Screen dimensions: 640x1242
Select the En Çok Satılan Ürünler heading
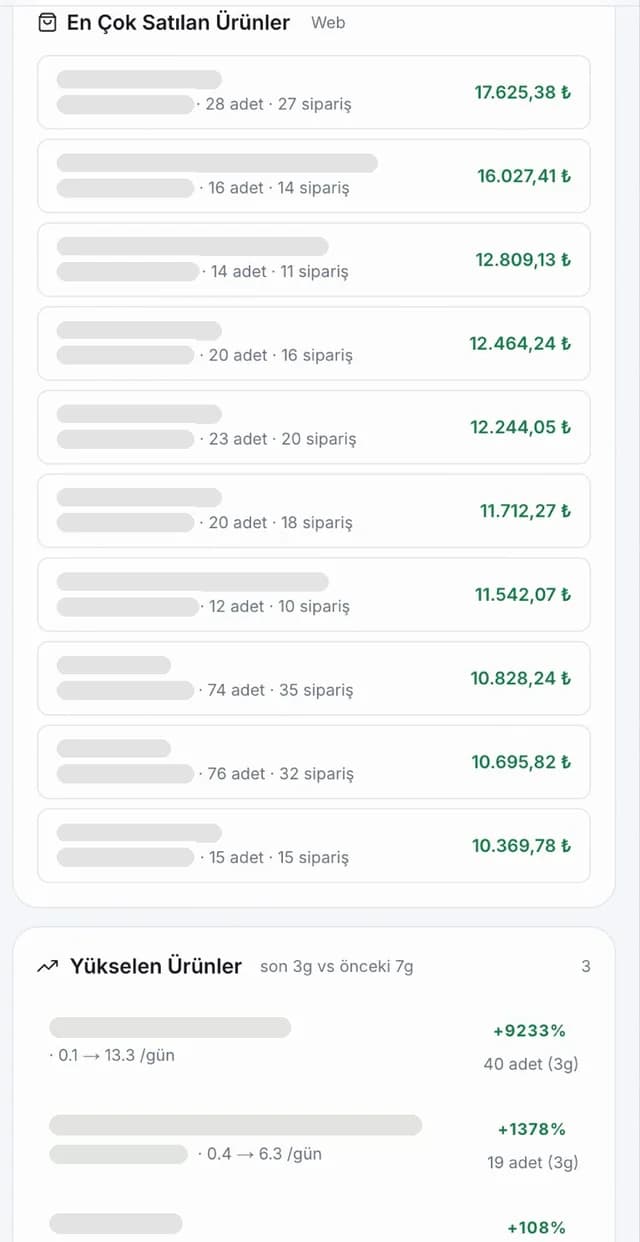tap(178, 22)
